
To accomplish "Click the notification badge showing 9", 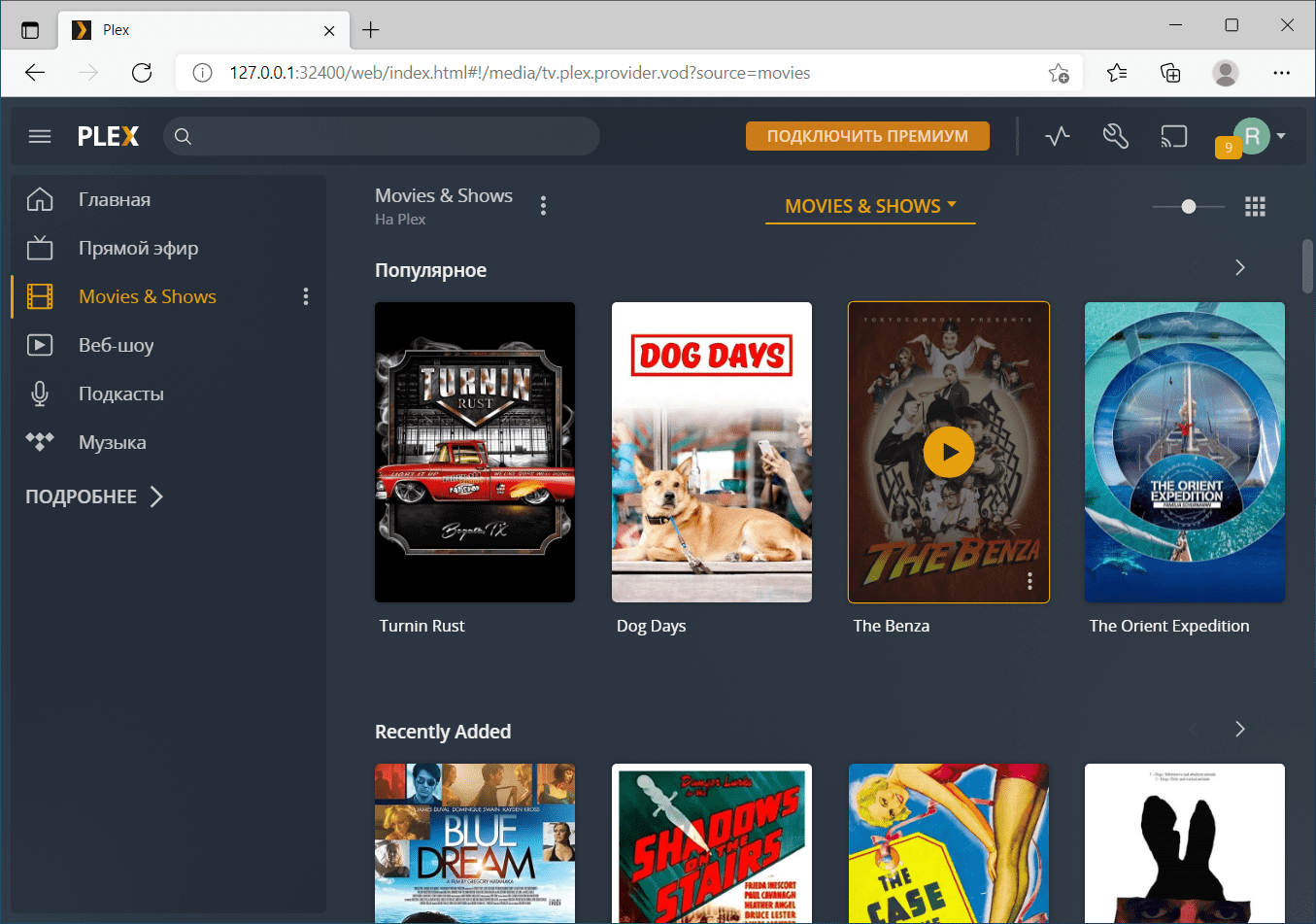I will 1228,148.
